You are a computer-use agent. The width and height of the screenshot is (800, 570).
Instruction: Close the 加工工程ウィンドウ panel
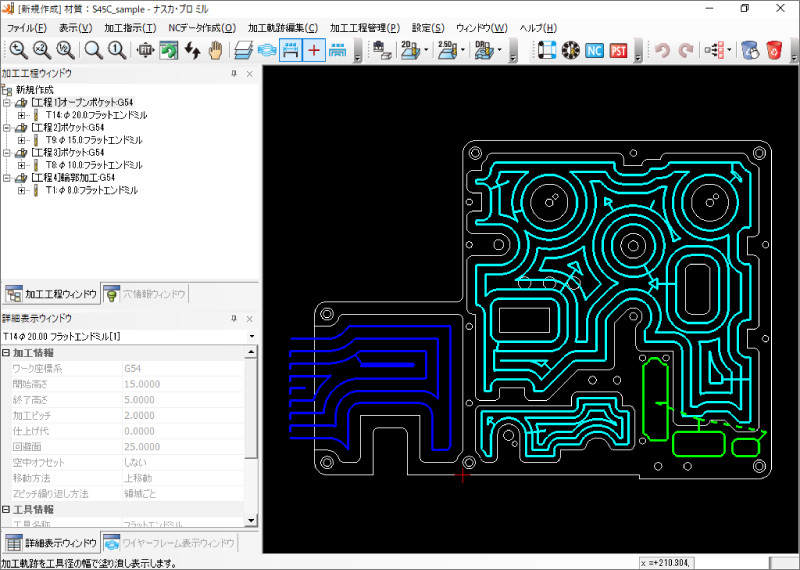coord(249,74)
